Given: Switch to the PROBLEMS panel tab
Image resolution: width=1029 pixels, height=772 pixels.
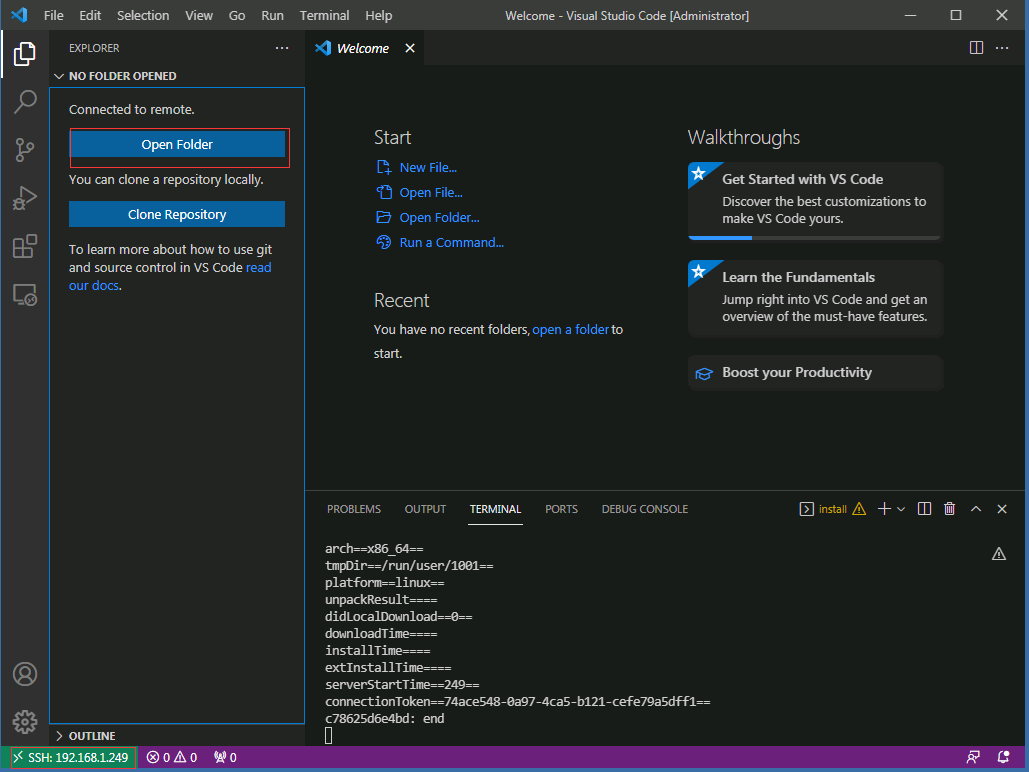Looking at the screenshot, I should point(354,509).
